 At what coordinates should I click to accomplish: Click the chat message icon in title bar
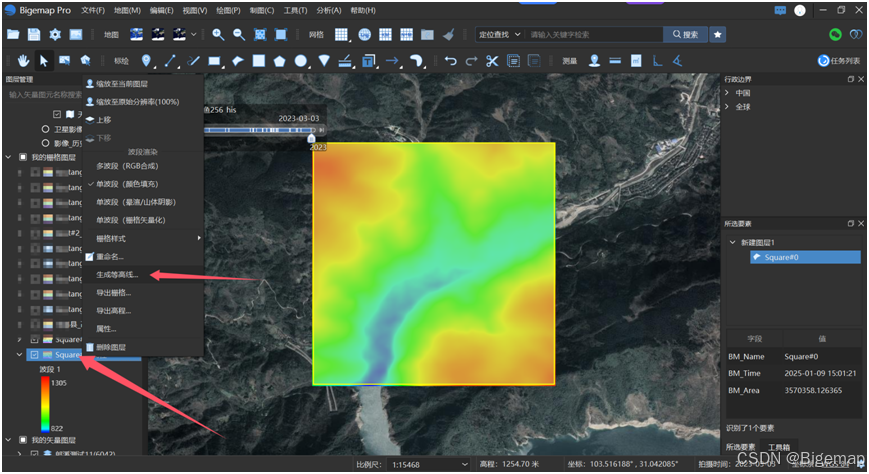pos(780,11)
